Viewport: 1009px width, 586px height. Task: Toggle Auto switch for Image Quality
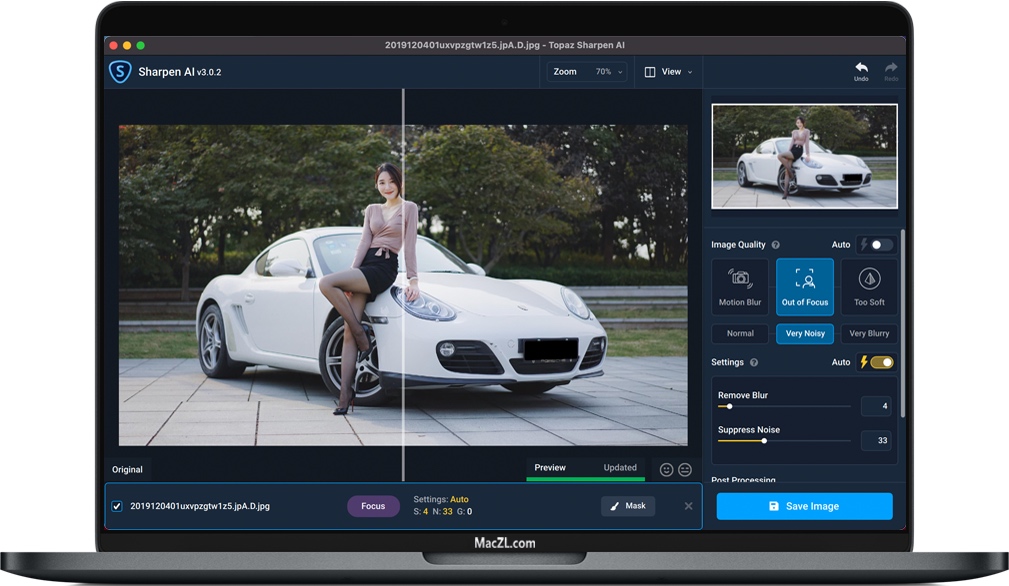click(874, 244)
